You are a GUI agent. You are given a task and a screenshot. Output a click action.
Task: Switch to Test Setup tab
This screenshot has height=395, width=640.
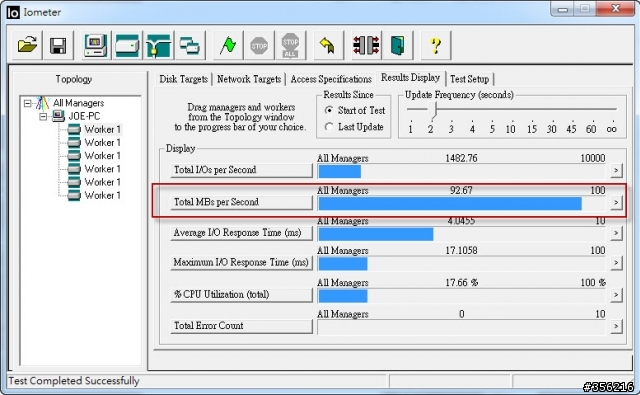(x=469, y=79)
